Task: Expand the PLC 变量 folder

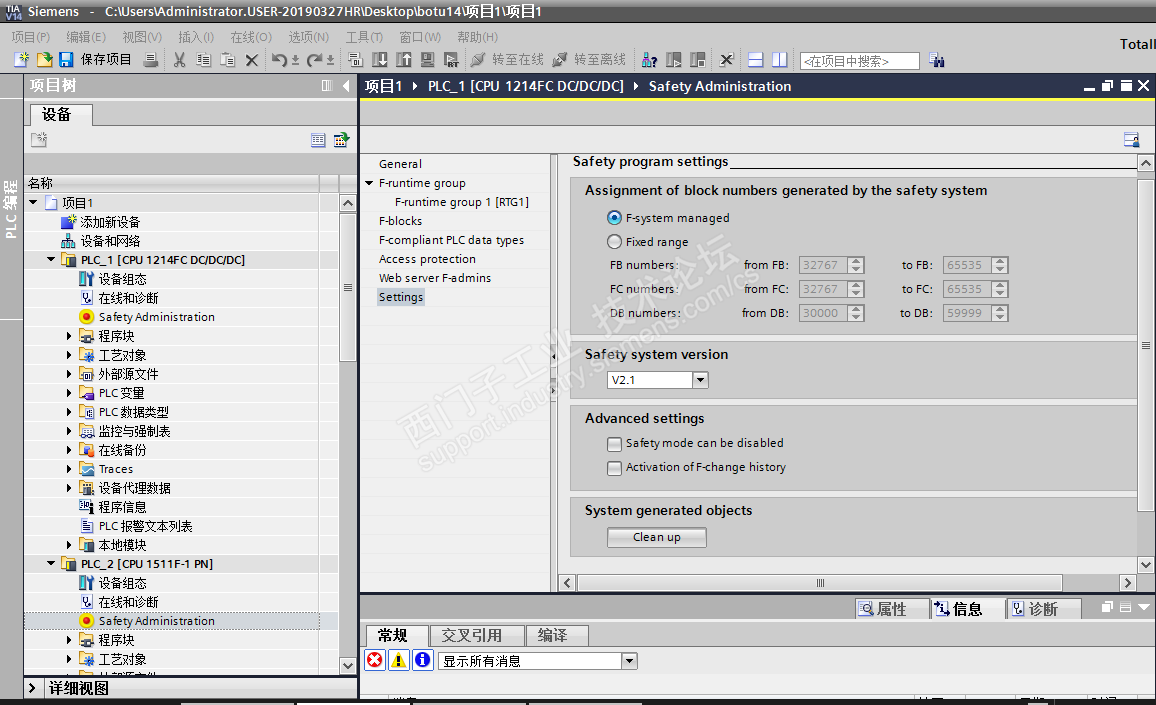Action: click(69, 393)
